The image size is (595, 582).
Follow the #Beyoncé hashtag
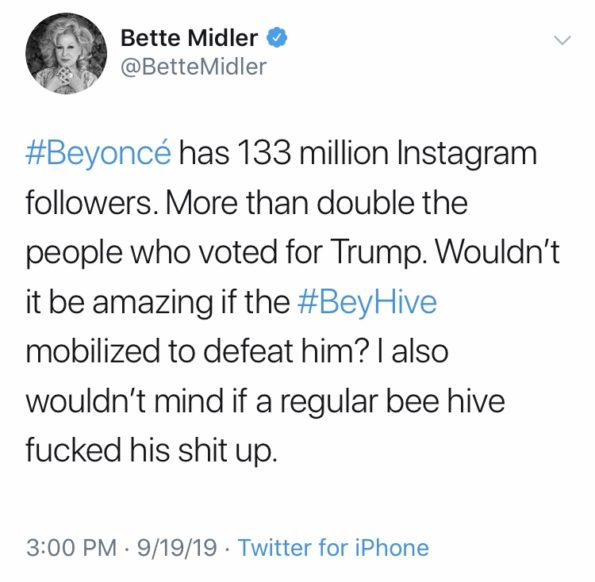(x=98, y=153)
